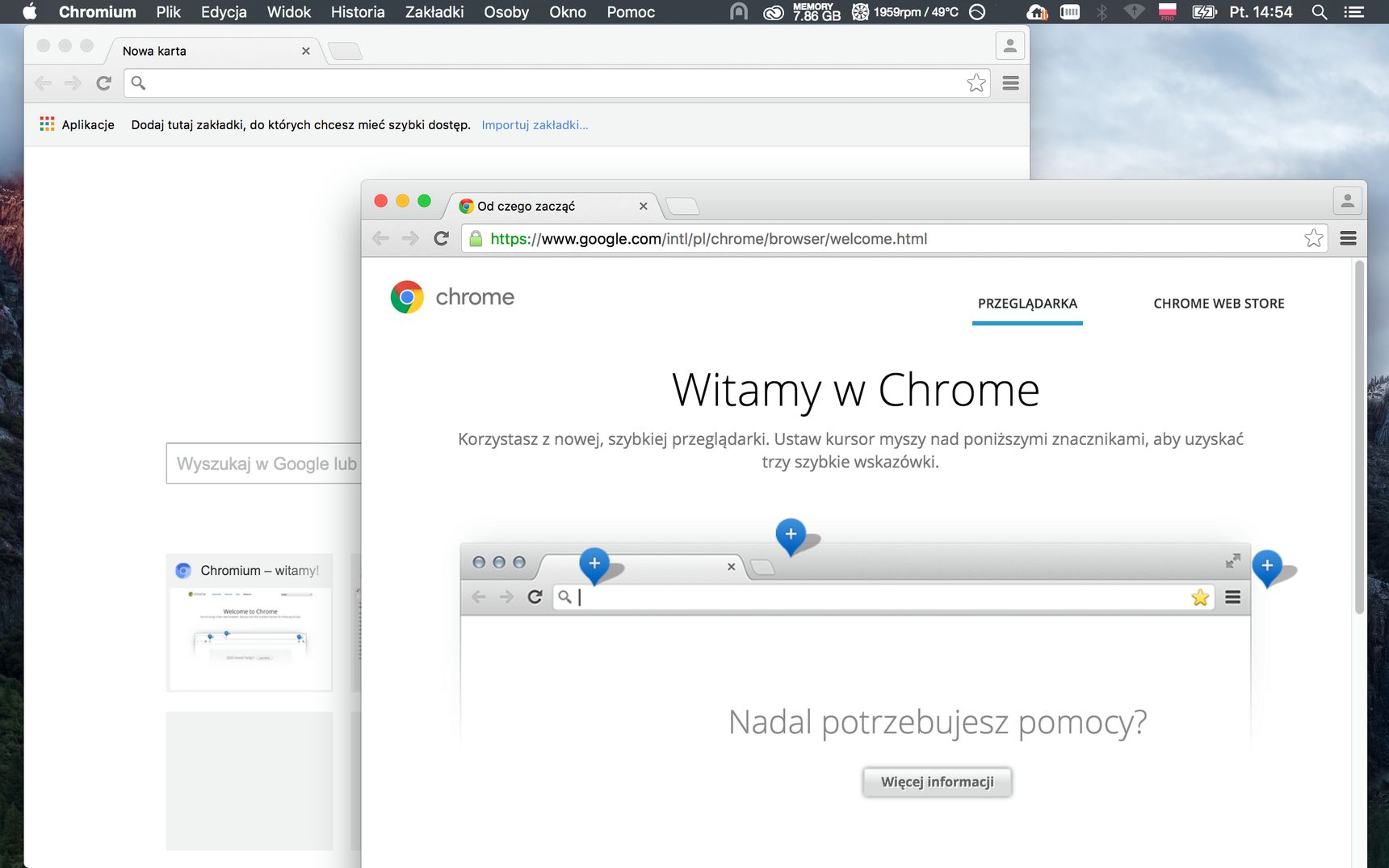The image size is (1389, 868).
Task: Open new tab button in Nowa karta window
Action: point(345,52)
